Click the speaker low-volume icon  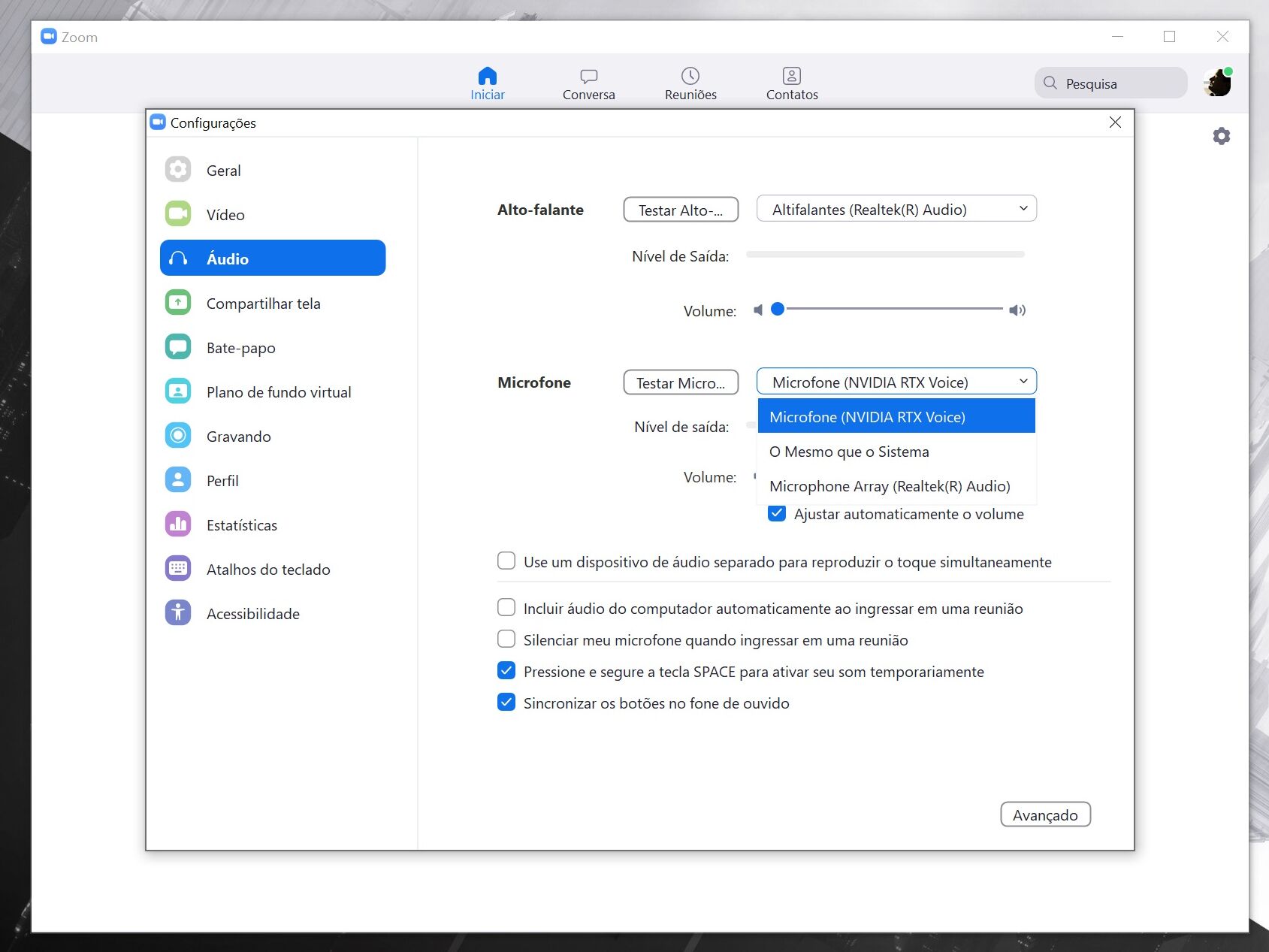click(x=758, y=310)
